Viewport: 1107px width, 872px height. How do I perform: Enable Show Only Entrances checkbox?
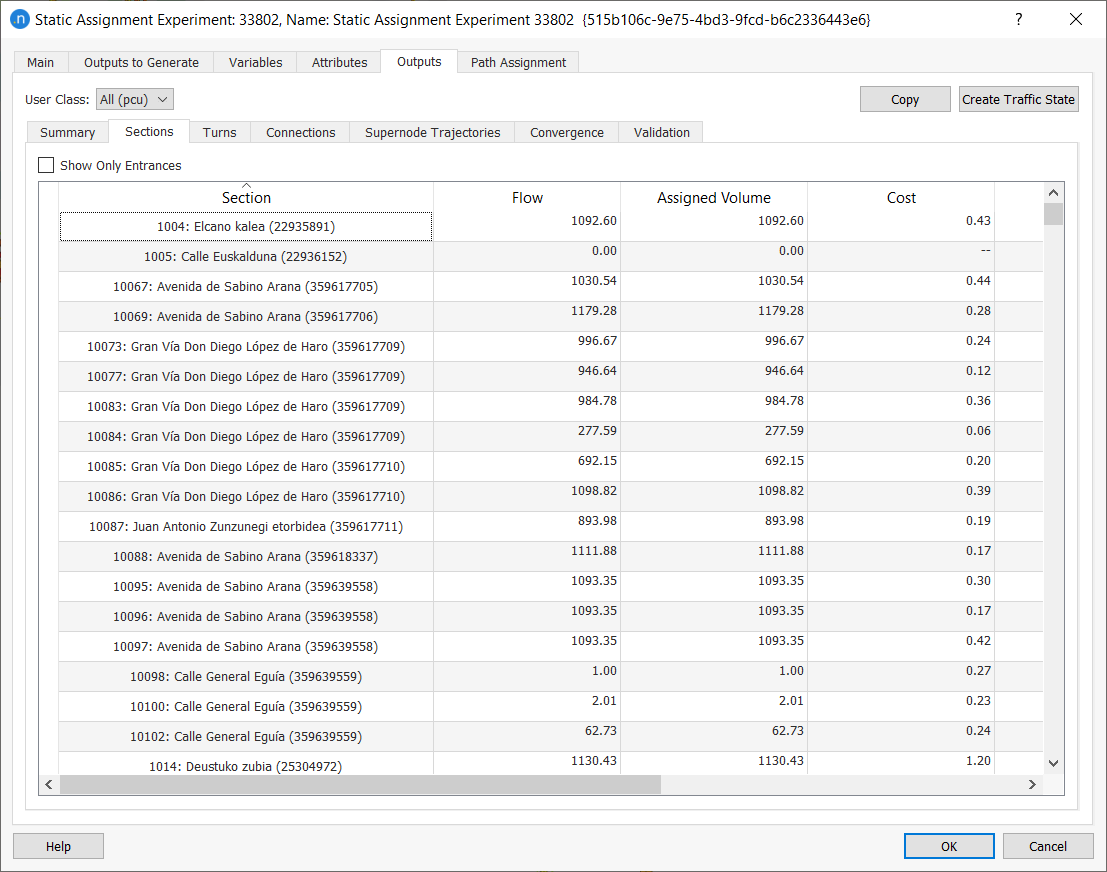pos(46,165)
